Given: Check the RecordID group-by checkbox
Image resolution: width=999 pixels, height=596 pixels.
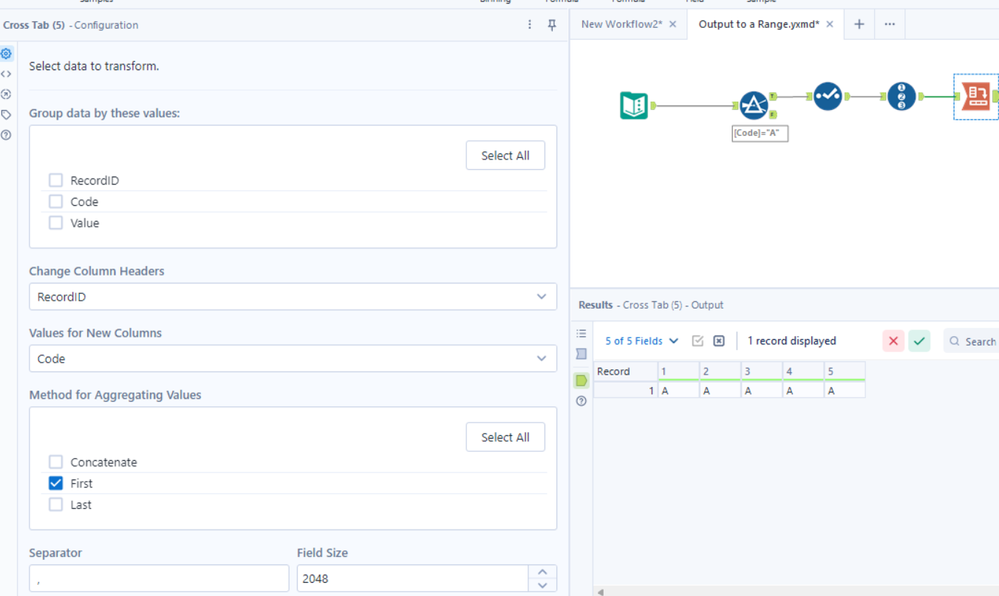Looking at the screenshot, I should pos(56,180).
